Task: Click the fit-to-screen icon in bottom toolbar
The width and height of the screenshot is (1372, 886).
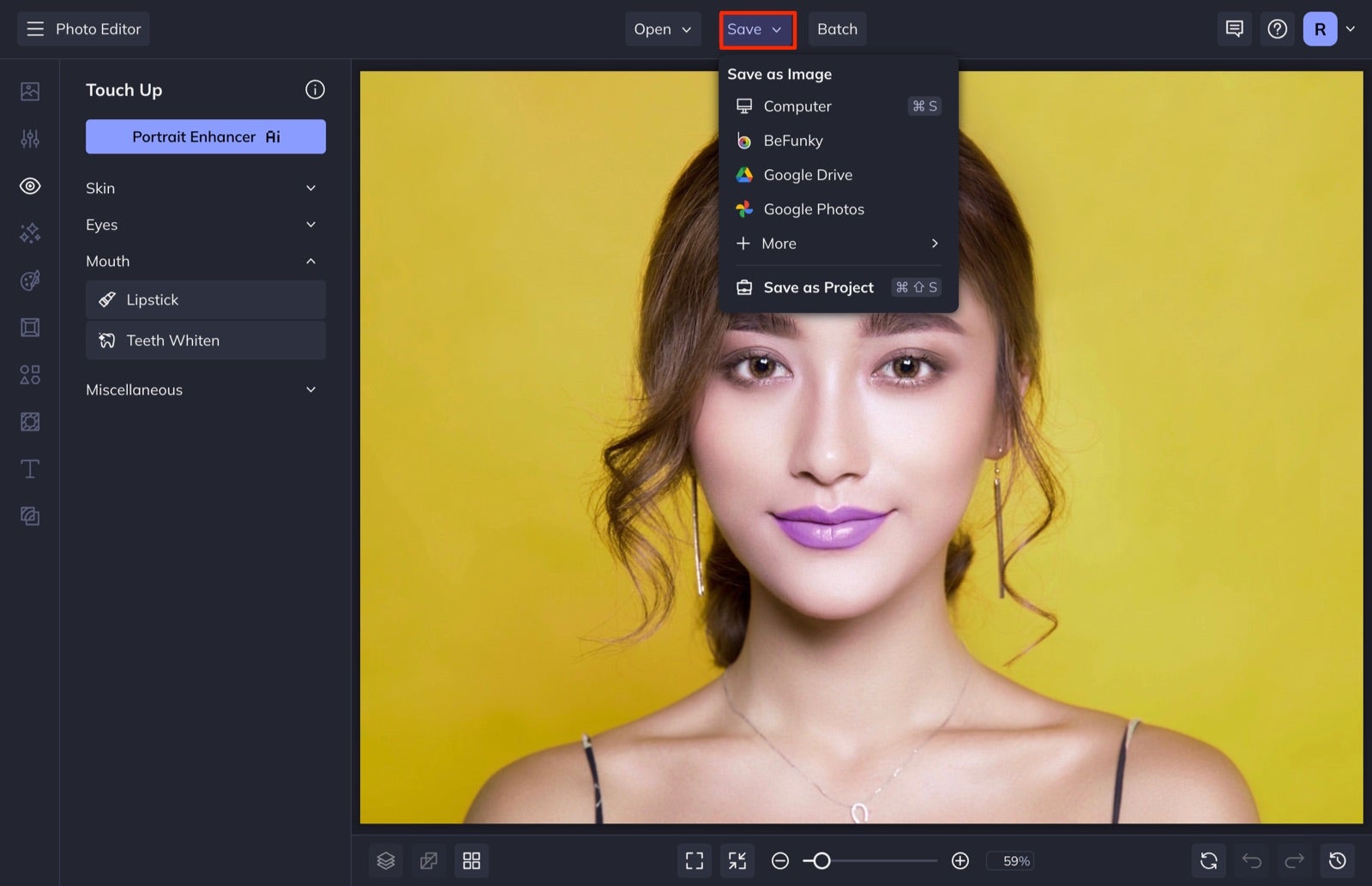Action: [x=695, y=860]
